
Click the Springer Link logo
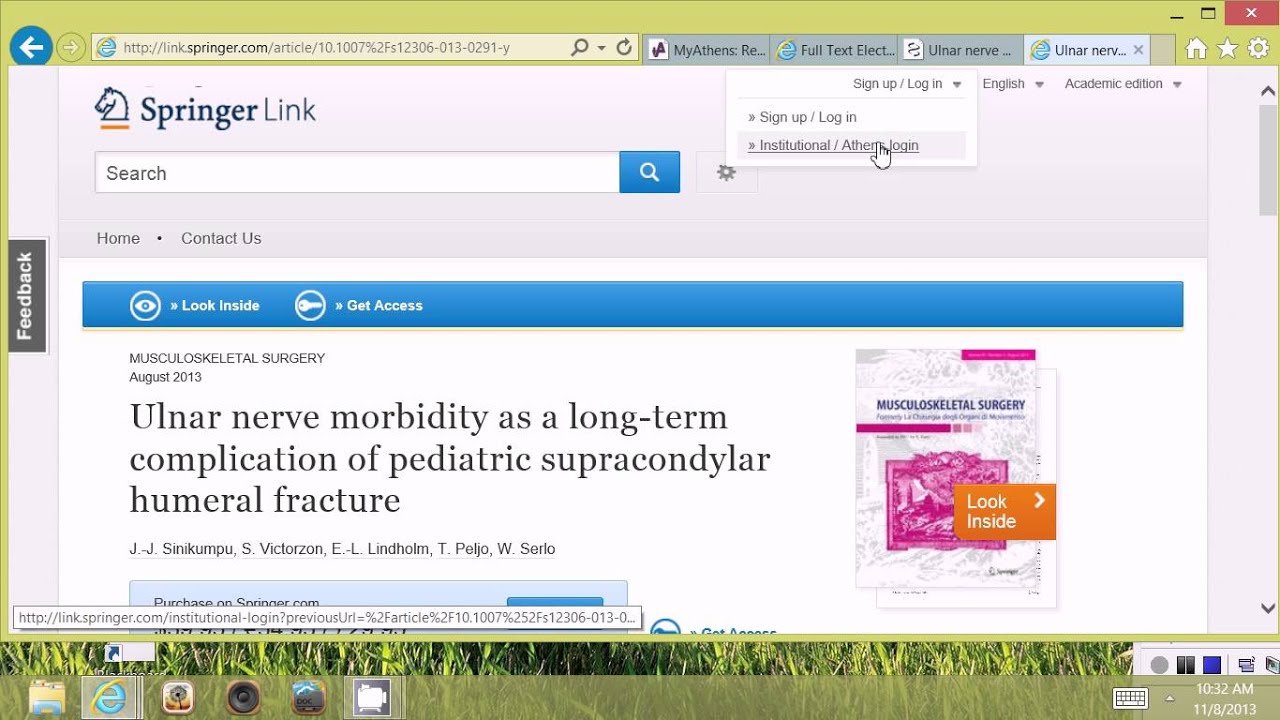205,109
